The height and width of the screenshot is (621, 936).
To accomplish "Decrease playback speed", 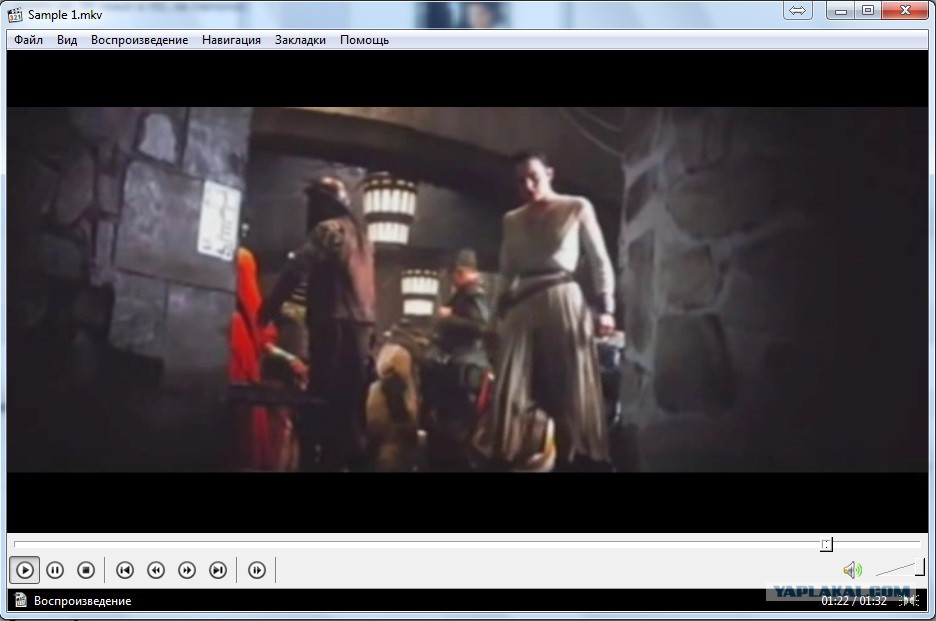I will (x=156, y=570).
